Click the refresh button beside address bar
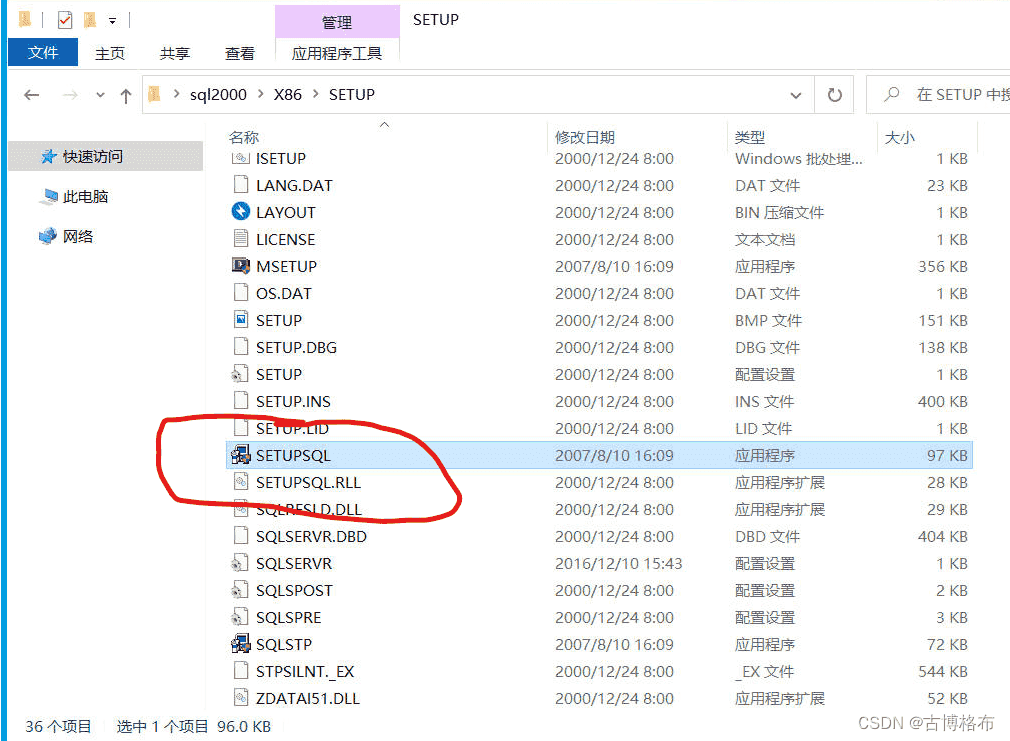Viewport: 1010px width, 741px height. coord(834,95)
